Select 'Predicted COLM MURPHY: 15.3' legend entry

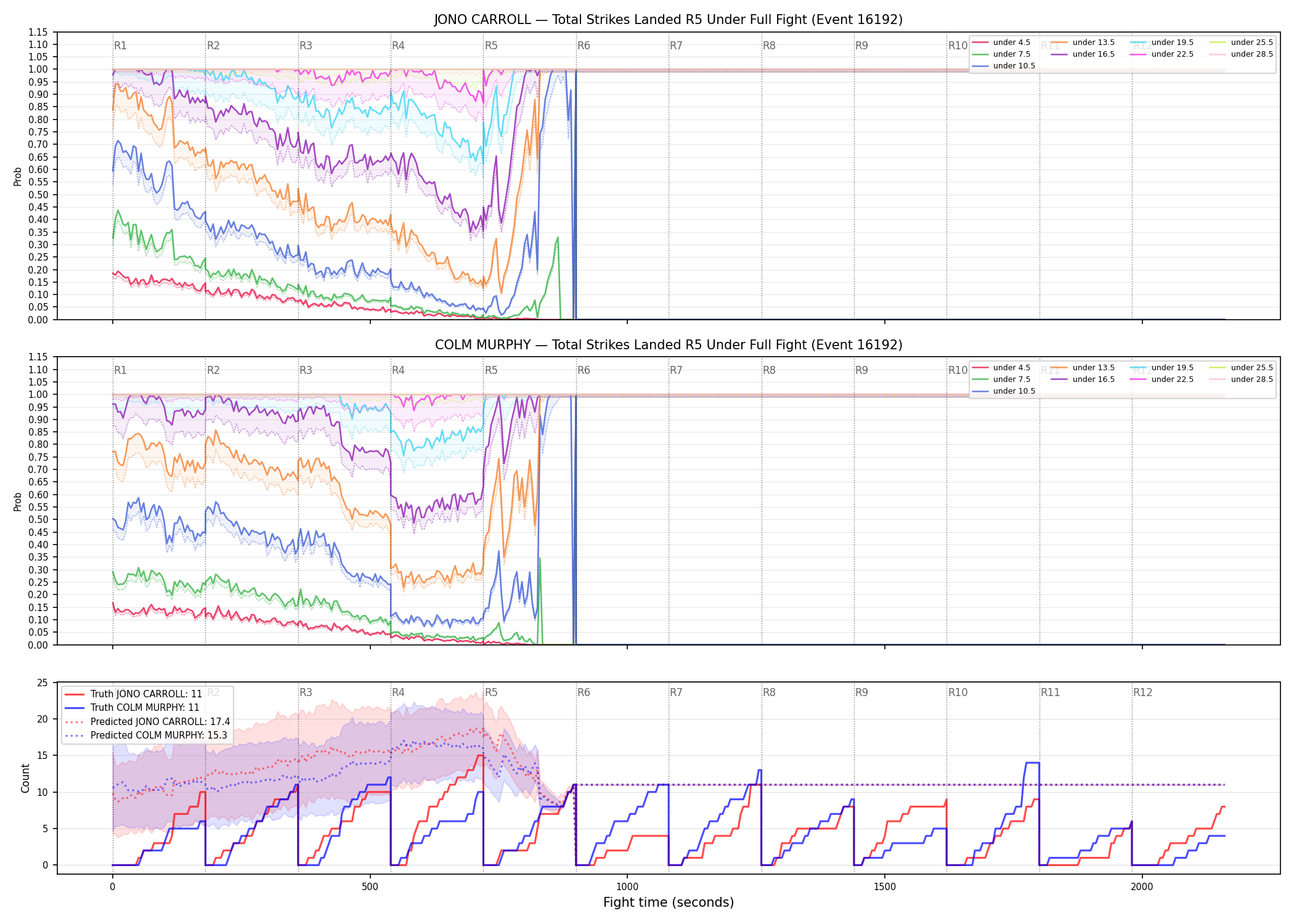146,736
